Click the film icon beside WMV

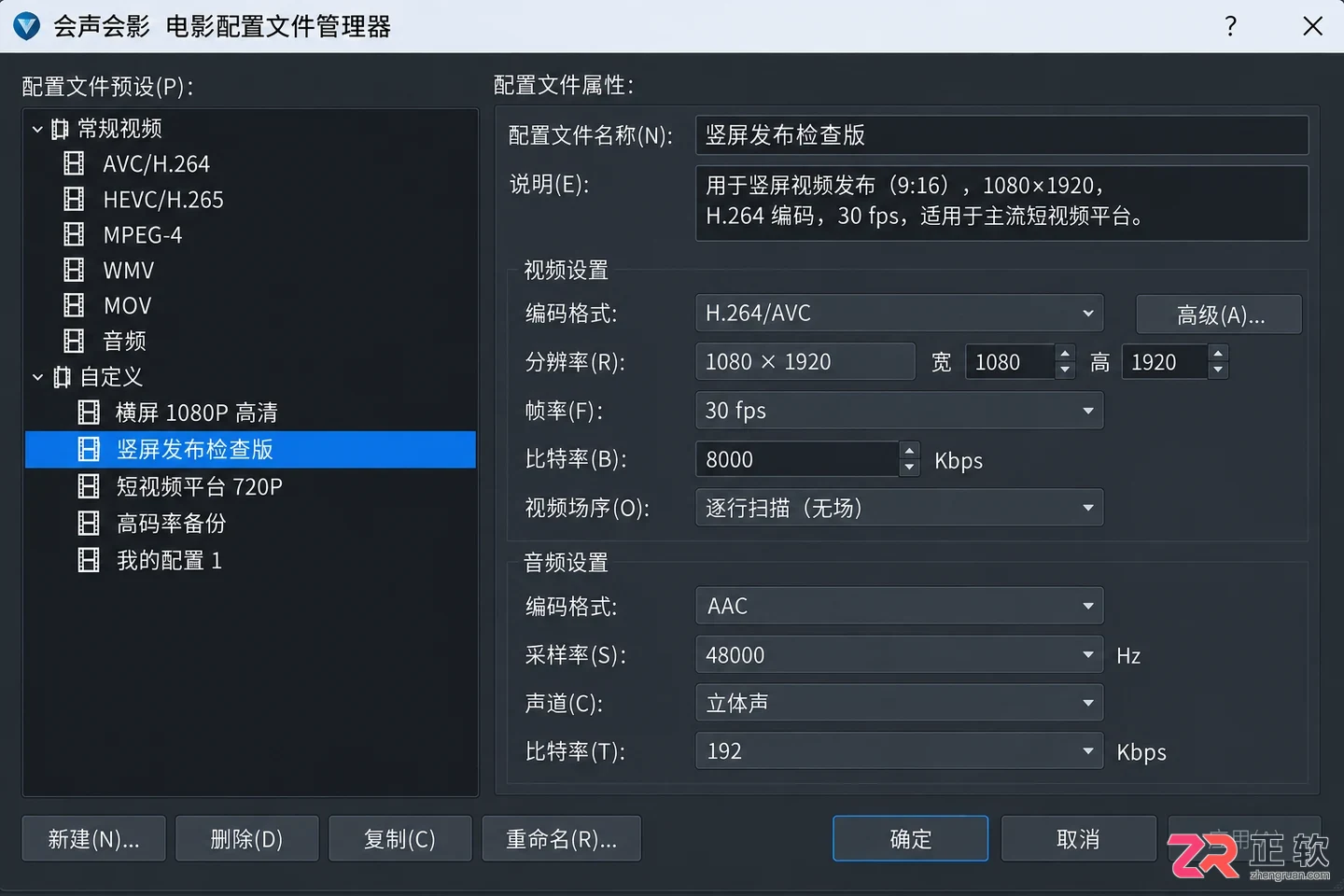tap(74, 270)
